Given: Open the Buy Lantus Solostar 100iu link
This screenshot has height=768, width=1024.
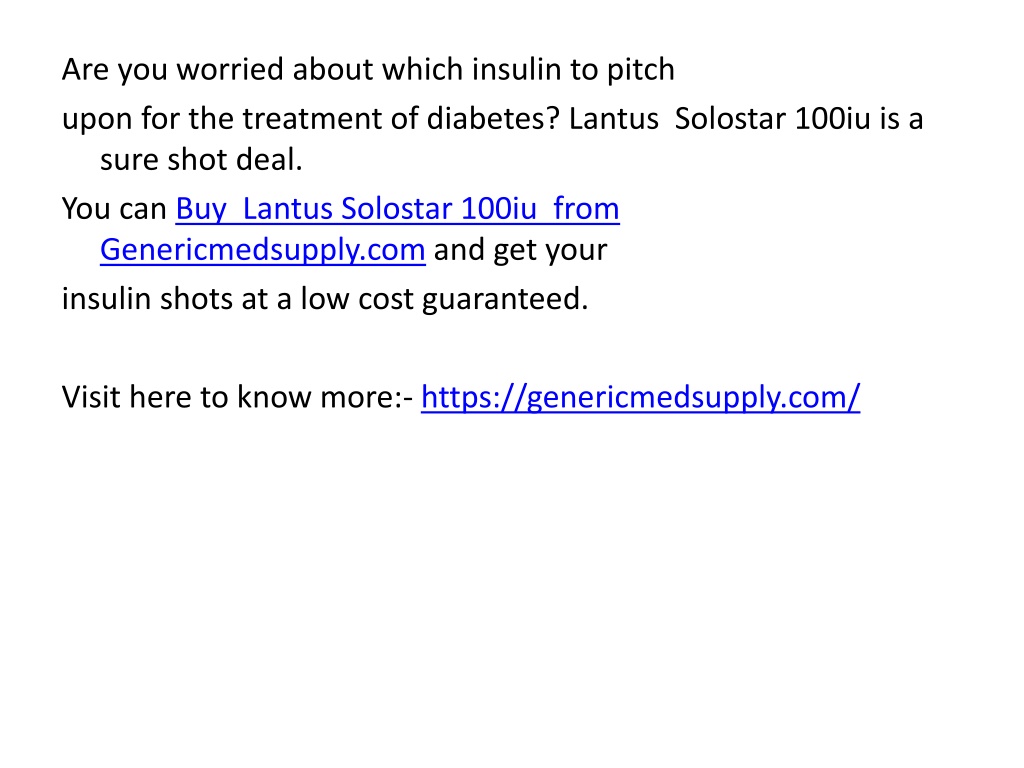Looking at the screenshot, I should coord(397,209).
